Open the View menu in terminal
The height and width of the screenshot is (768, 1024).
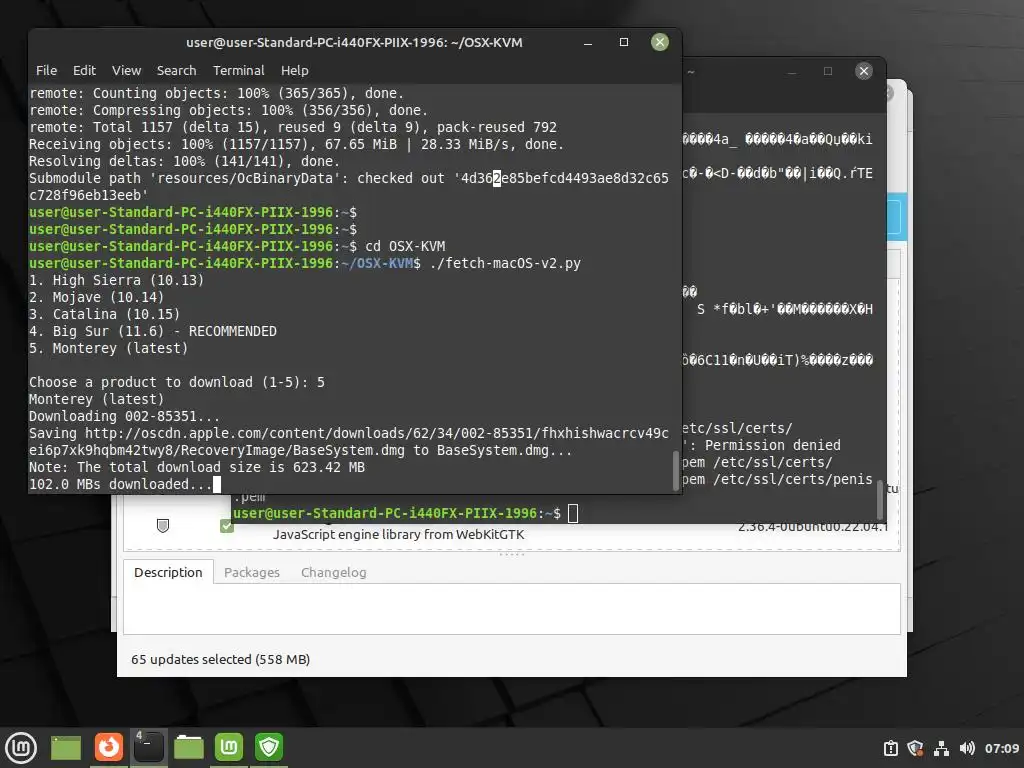point(126,70)
